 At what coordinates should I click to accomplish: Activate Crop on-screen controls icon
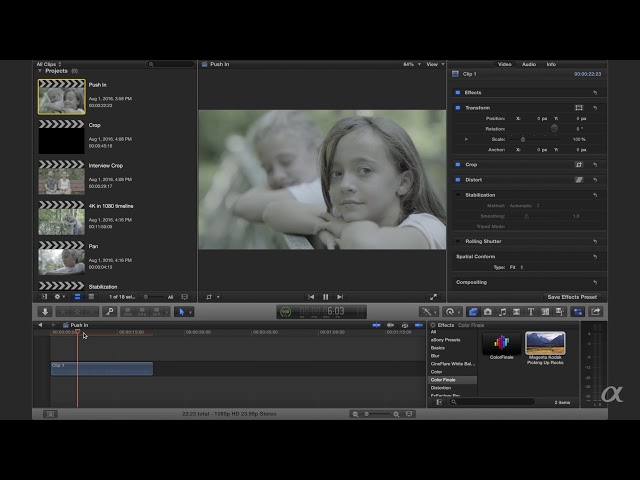click(579, 164)
